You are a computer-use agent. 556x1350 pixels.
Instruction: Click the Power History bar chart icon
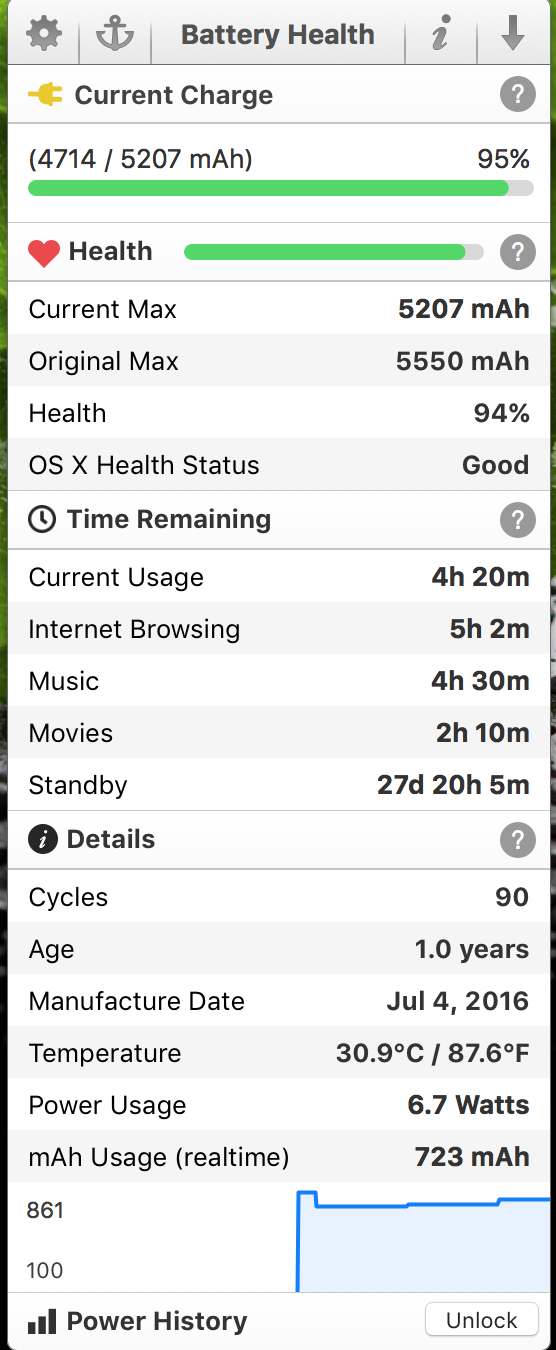point(42,1321)
